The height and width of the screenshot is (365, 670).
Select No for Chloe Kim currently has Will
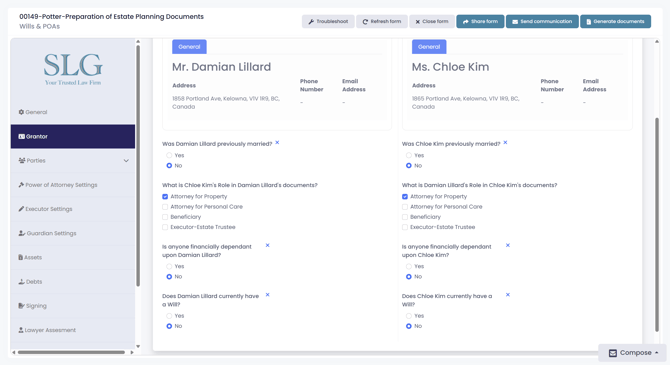coord(409,326)
